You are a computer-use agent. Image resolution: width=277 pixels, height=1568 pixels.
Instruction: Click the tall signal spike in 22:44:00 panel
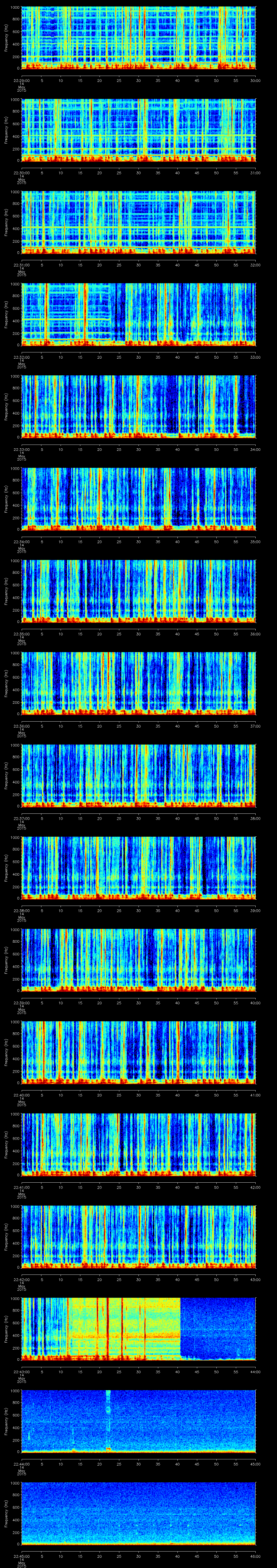108,1421
